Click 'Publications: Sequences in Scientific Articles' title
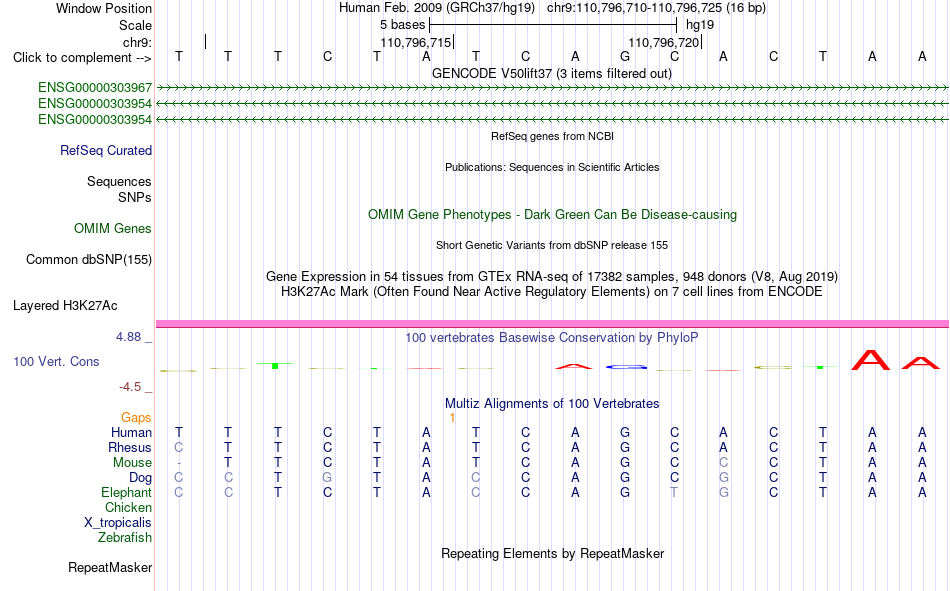 552,167
